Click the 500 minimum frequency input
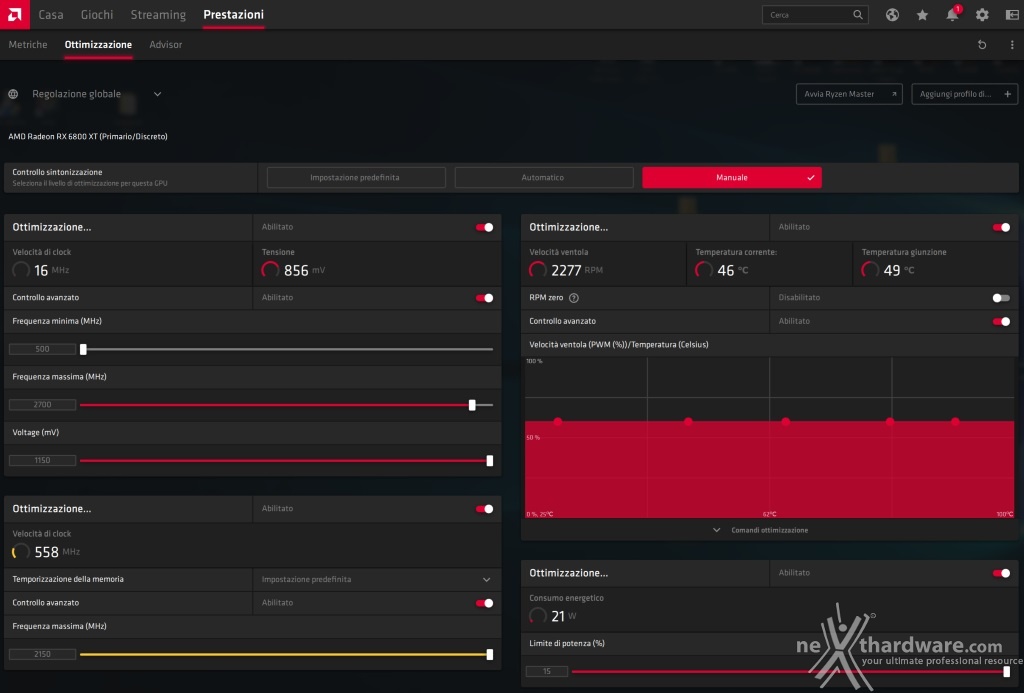Screen dimensions: 1024x693 42,349
